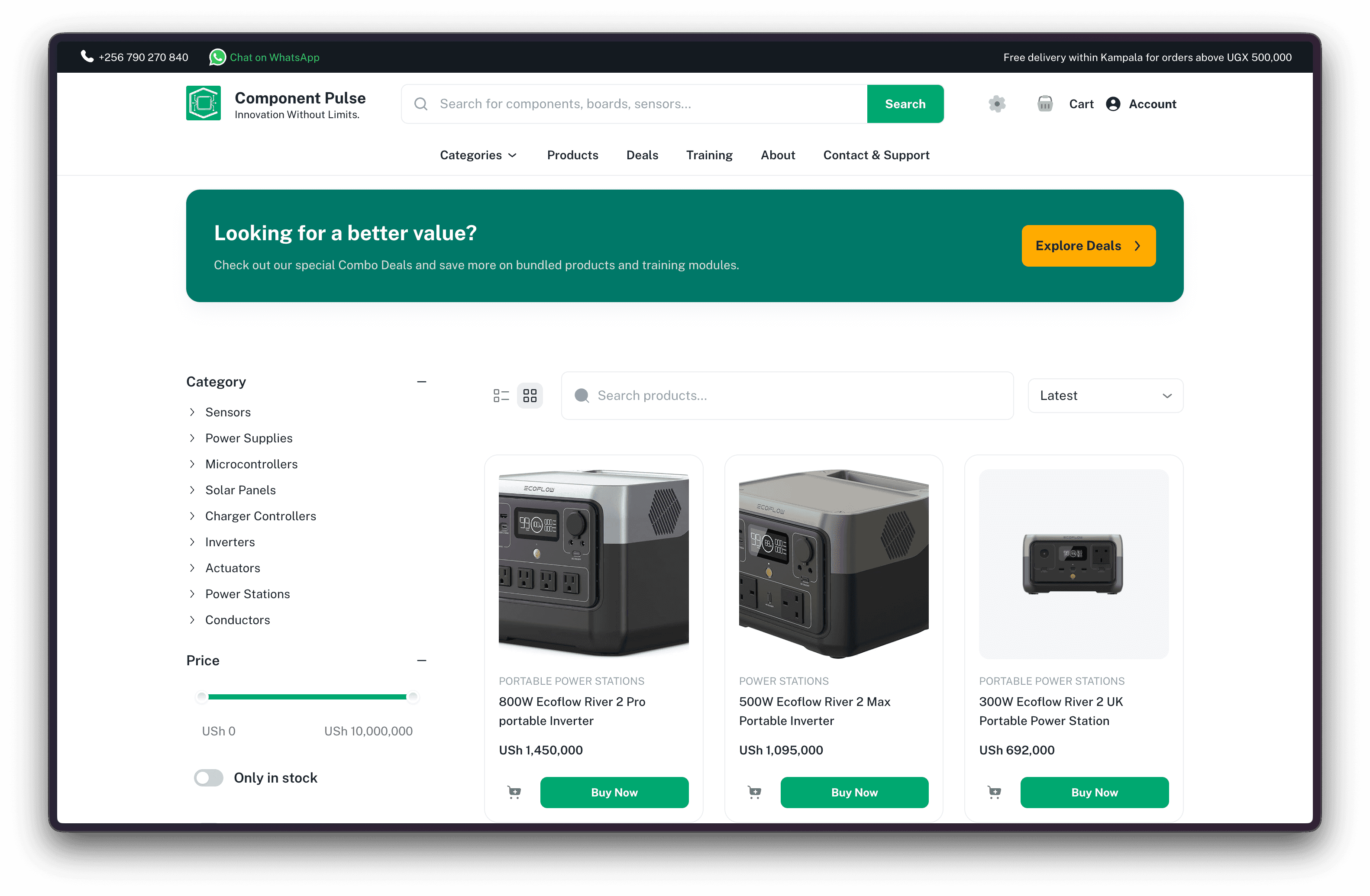Focus the header components search field
This screenshot has width=1370, height=896.
634,104
